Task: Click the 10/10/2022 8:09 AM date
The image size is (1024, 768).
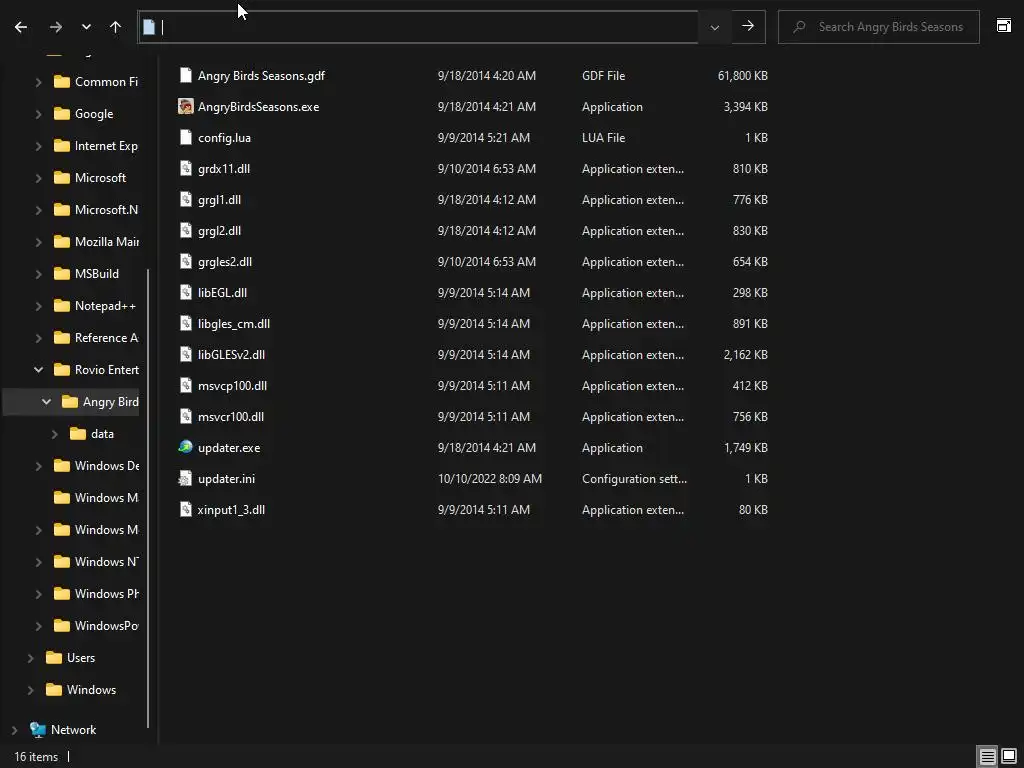Action: 490,479
